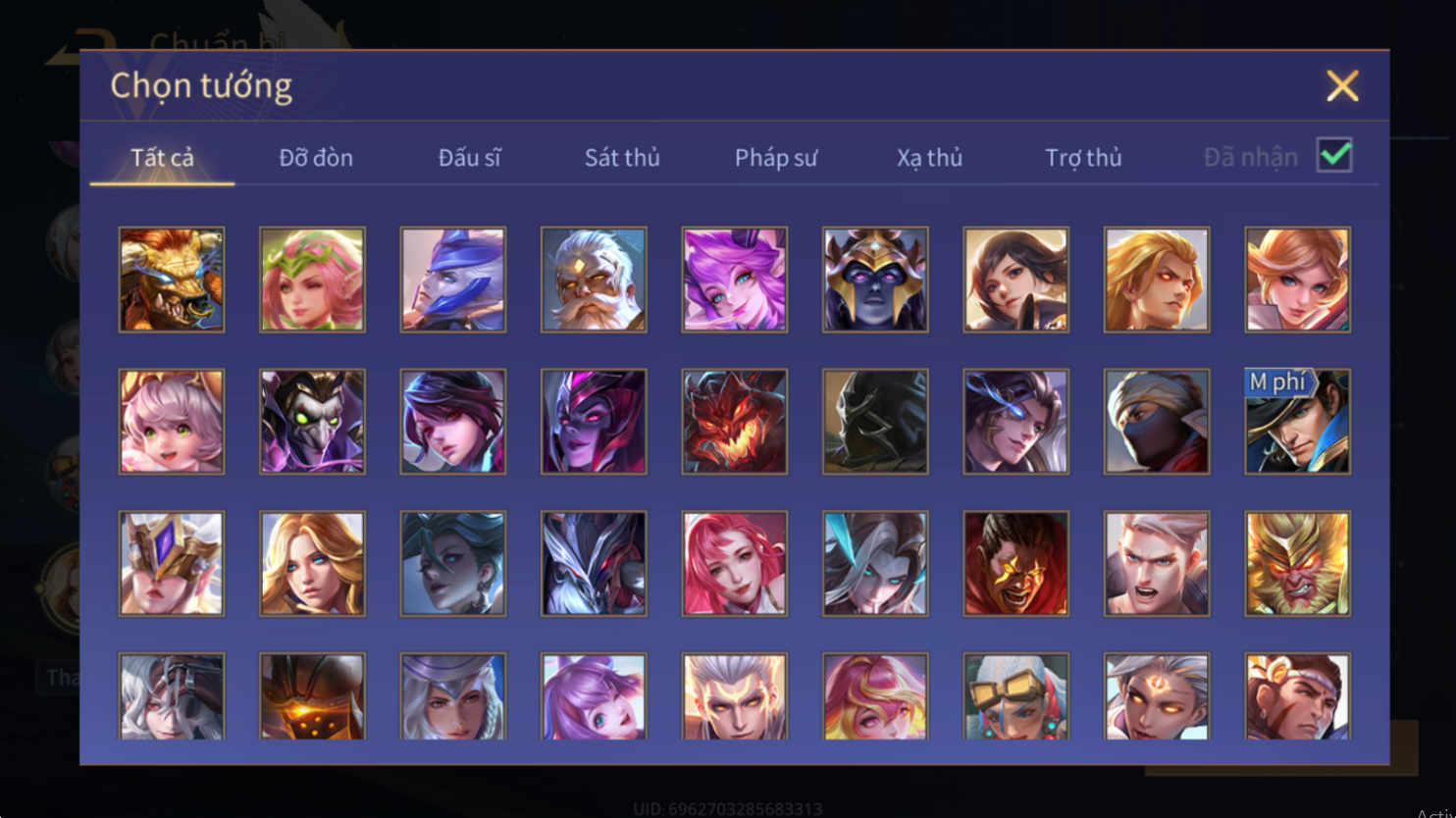Image resolution: width=1456 pixels, height=818 pixels.
Task: Select the golden Monkey King hero
Action: click(1297, 564)
